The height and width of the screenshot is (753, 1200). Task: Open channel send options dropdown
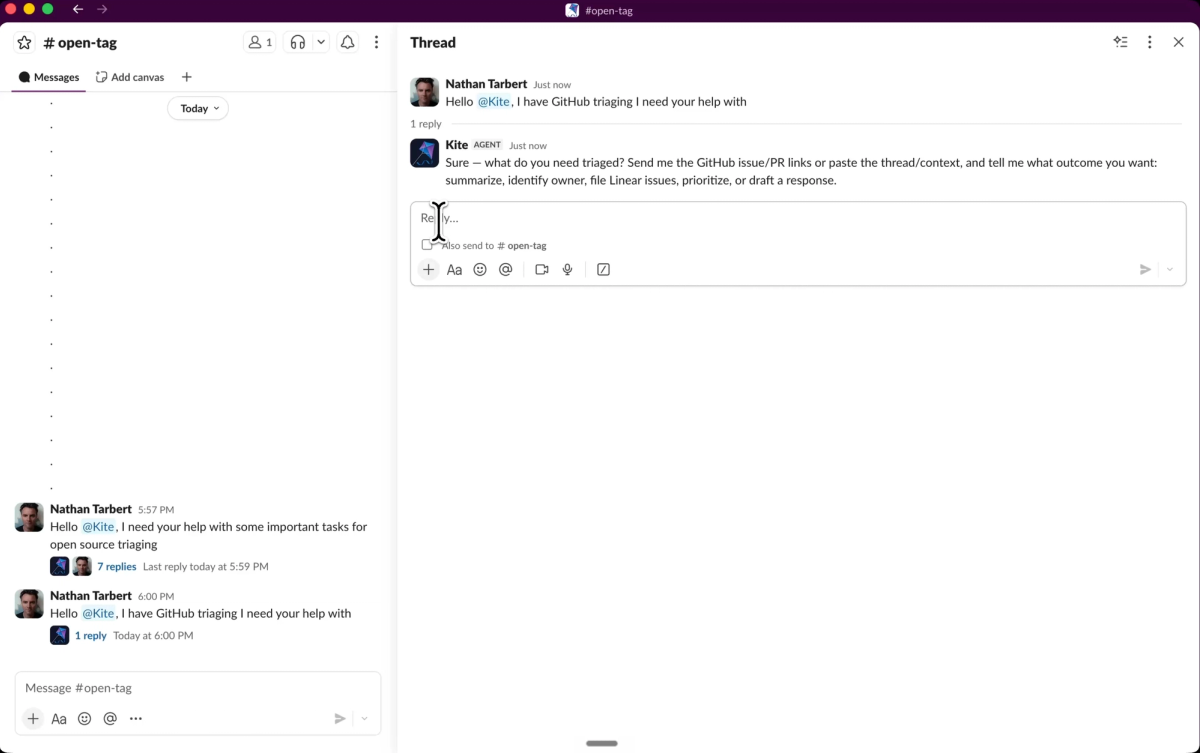coord(364,718)
